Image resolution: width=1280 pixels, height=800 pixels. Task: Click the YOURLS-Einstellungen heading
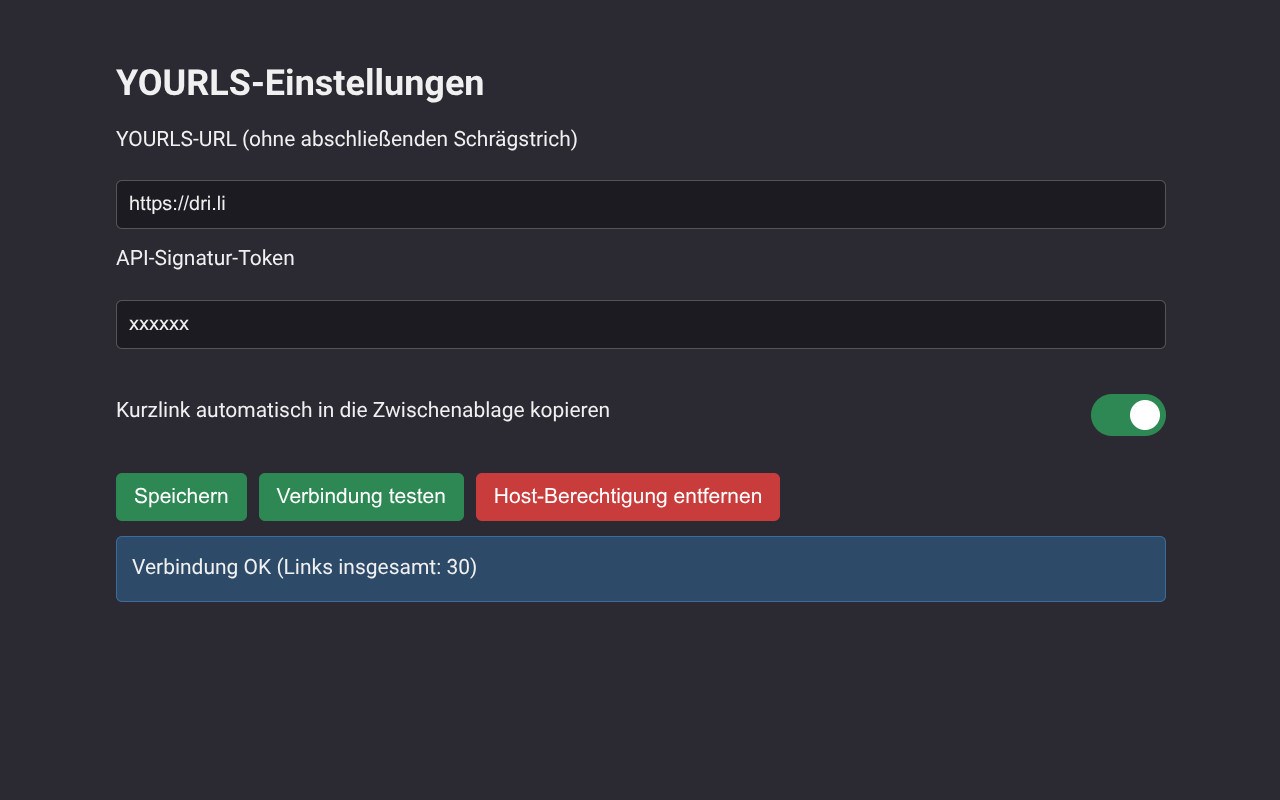pyautogui.click(x=300, y=83)
